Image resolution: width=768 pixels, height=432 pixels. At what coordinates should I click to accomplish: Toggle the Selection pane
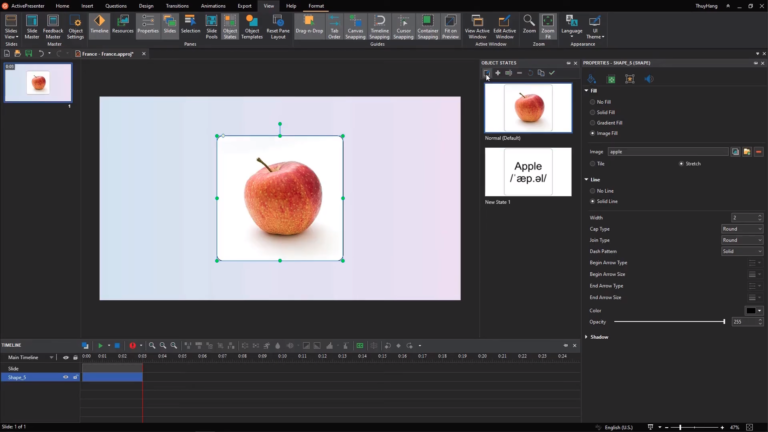pyautogui.click(x=191, y=26)
